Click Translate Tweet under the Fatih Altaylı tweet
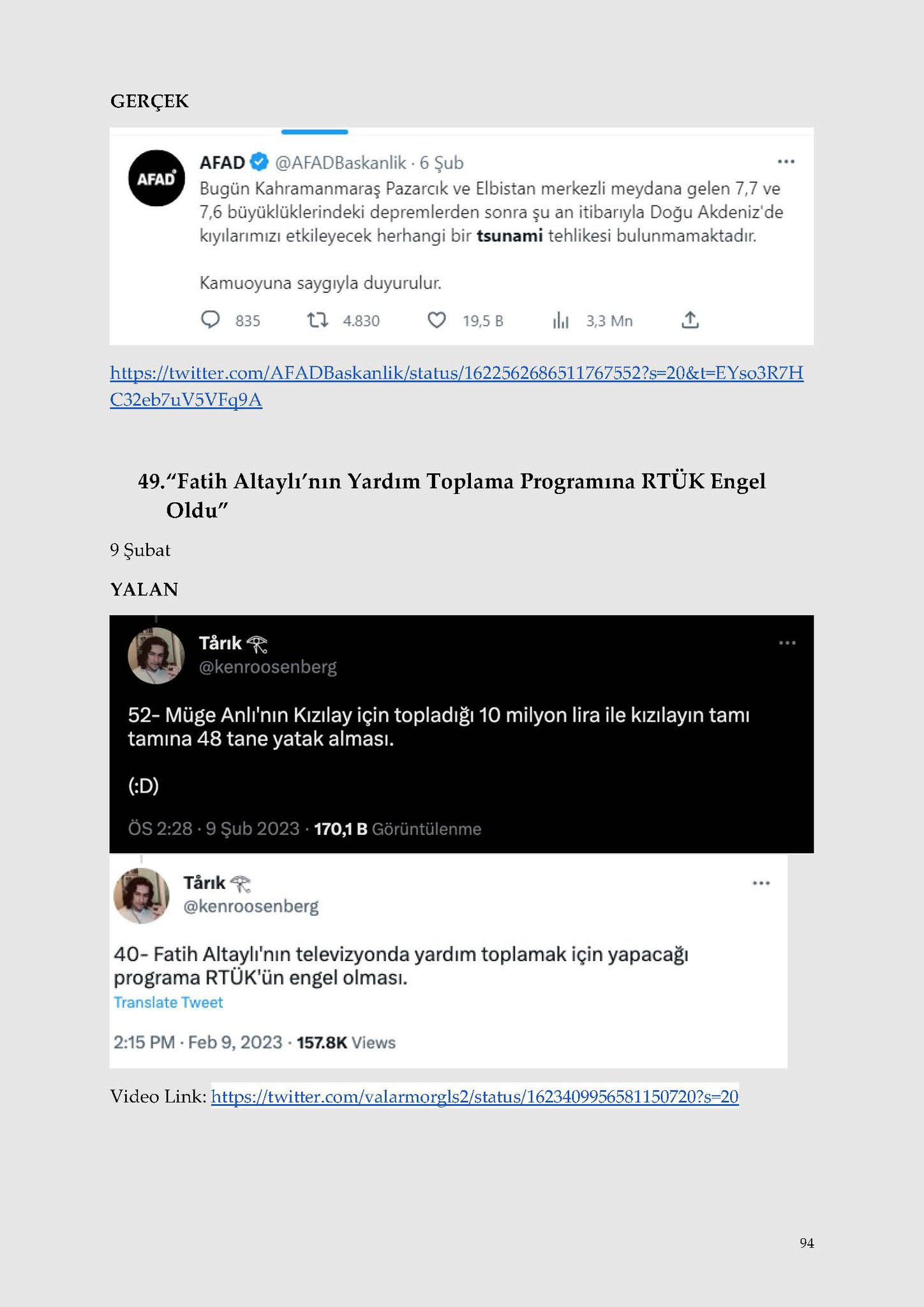This screenshot has width=924, height=1307. point(168,1003)
